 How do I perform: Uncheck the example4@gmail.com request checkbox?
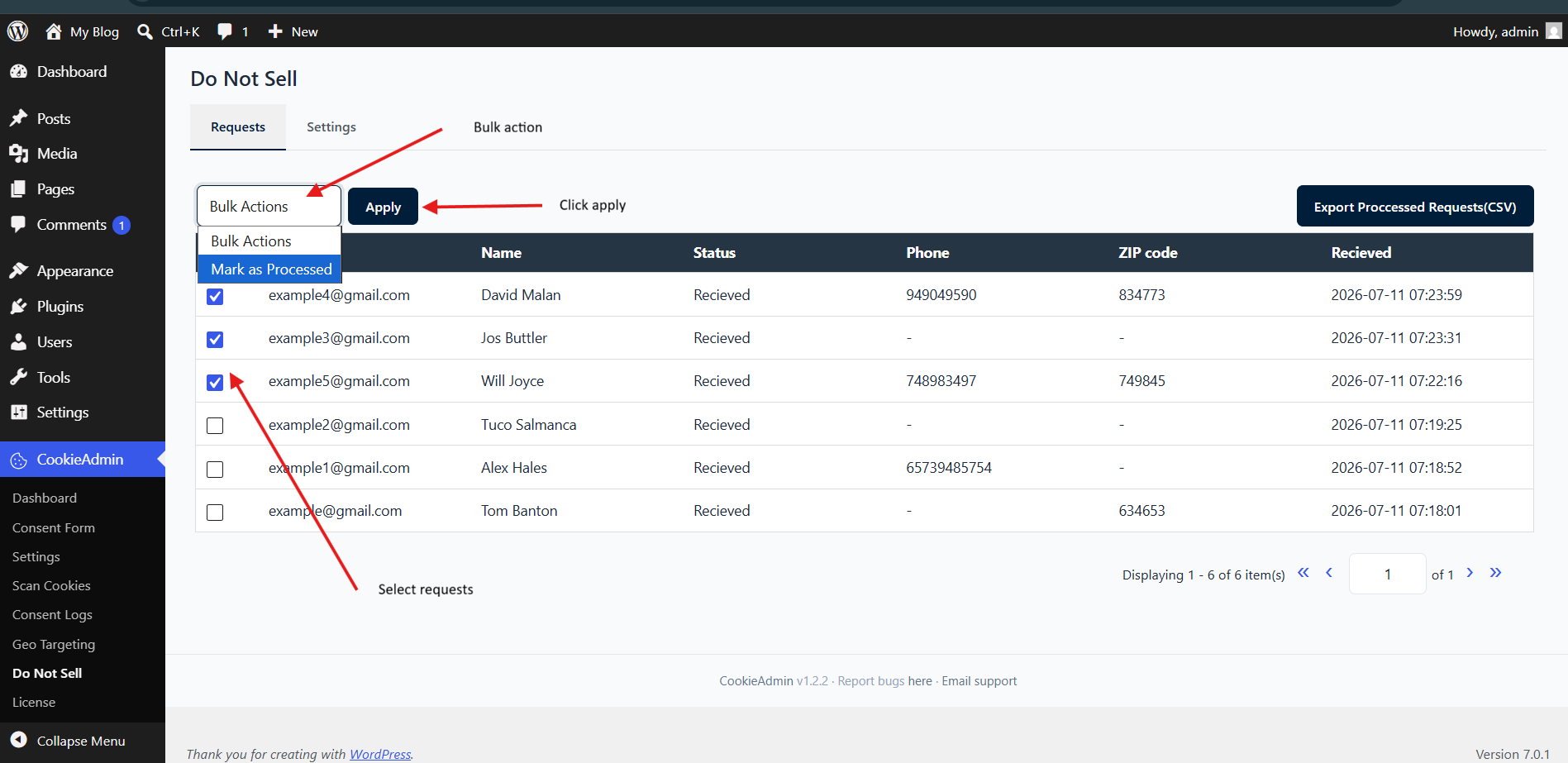point(215,296)
